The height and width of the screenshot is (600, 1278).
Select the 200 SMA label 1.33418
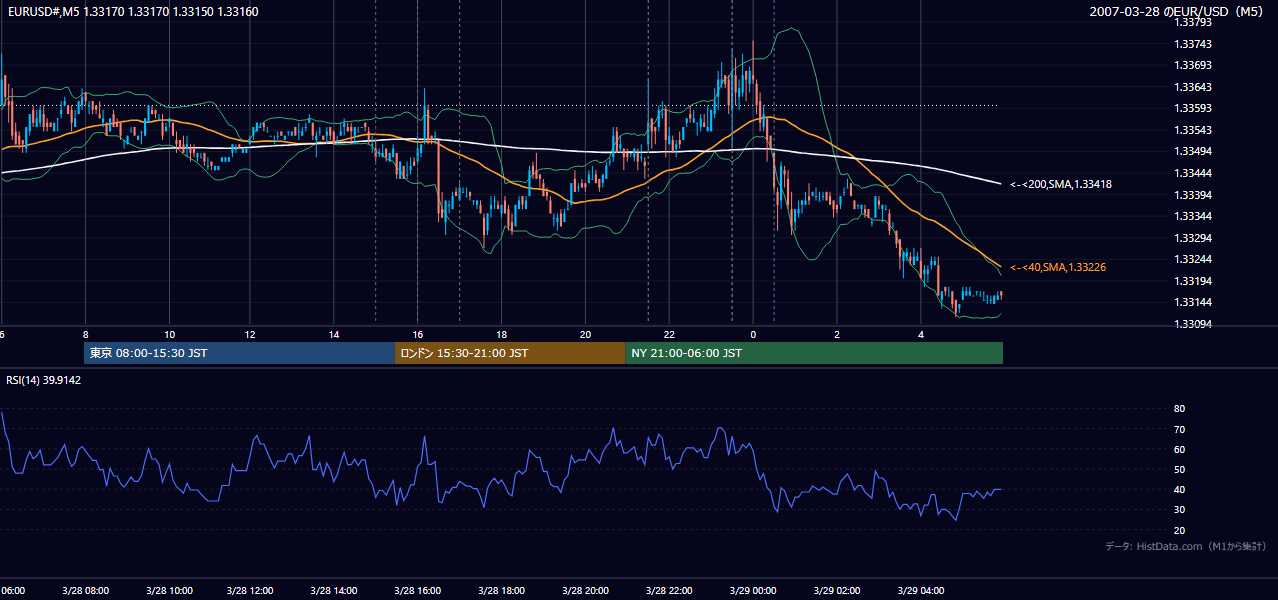(1061, 184)
